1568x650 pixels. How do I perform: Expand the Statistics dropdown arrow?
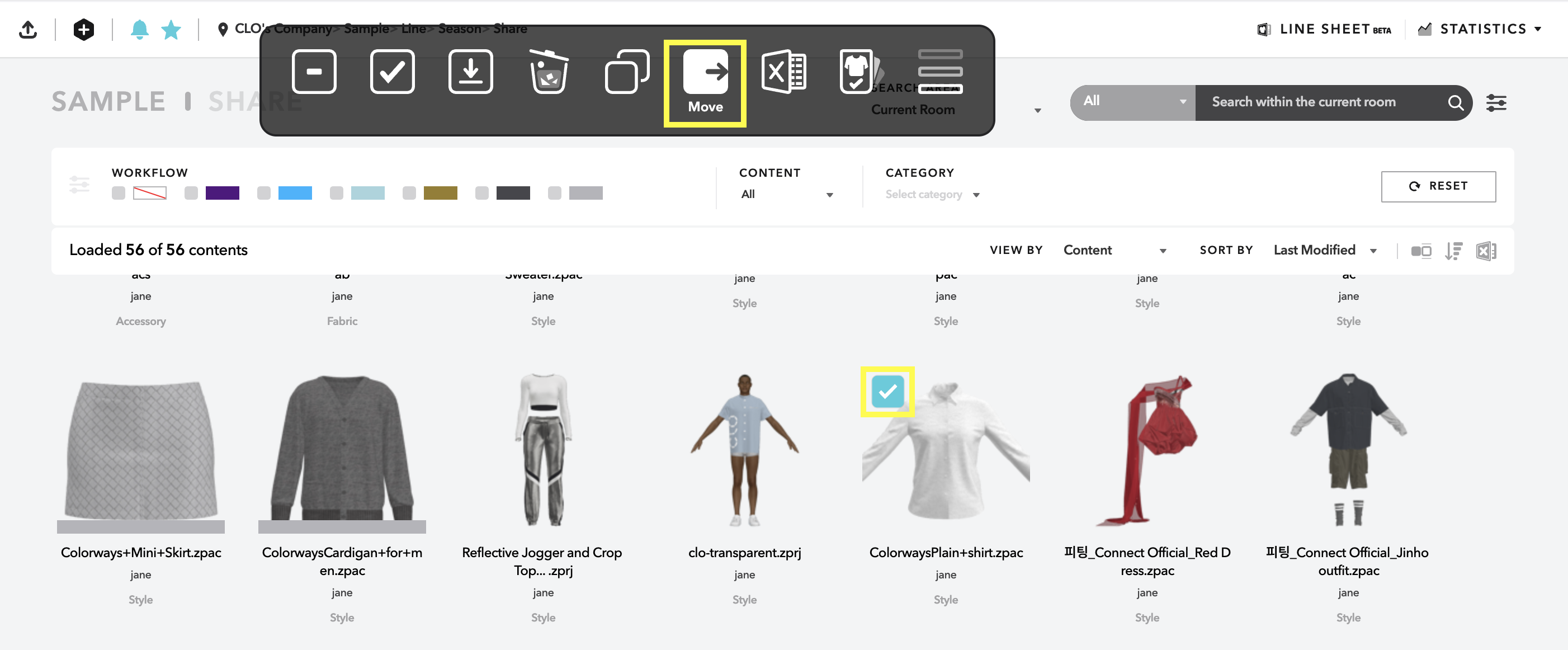coord(1538,29)
